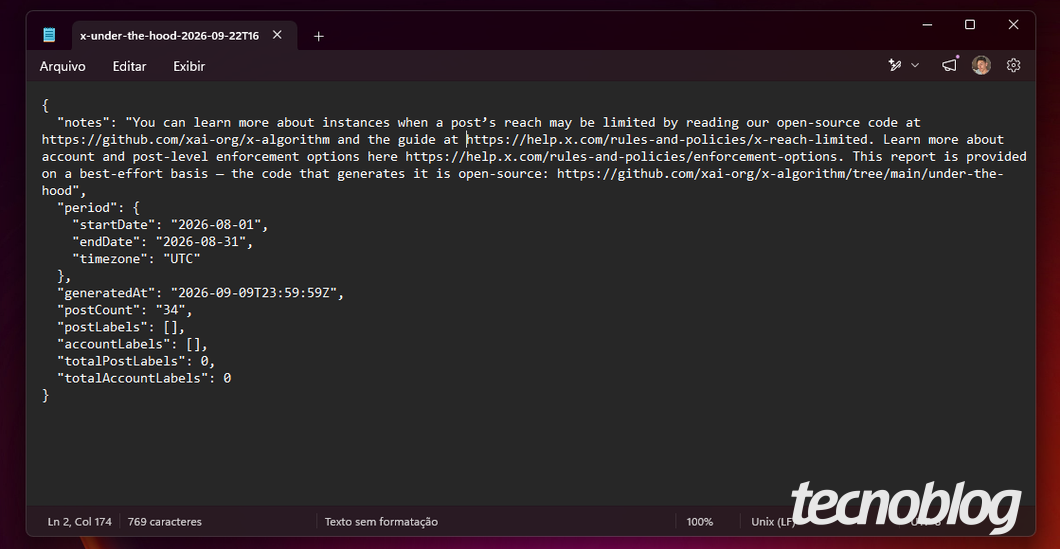
Task: Maximize the Notepad window
Action: [969, 25]
